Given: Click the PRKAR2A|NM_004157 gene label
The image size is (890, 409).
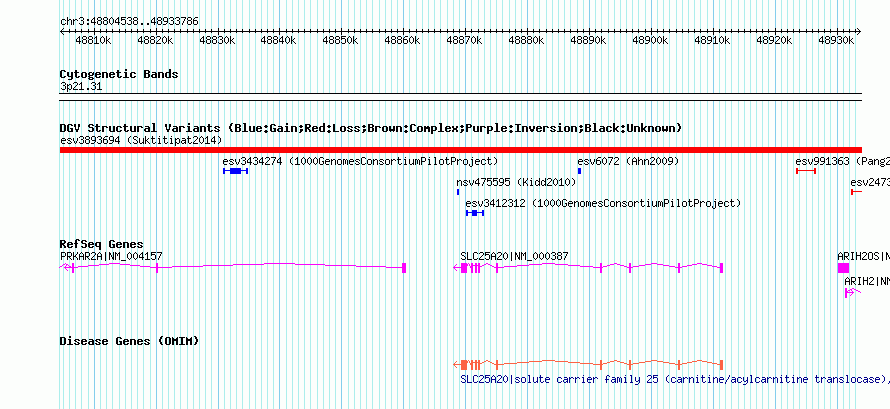Looking at the screenshot, I should point(111,256).
